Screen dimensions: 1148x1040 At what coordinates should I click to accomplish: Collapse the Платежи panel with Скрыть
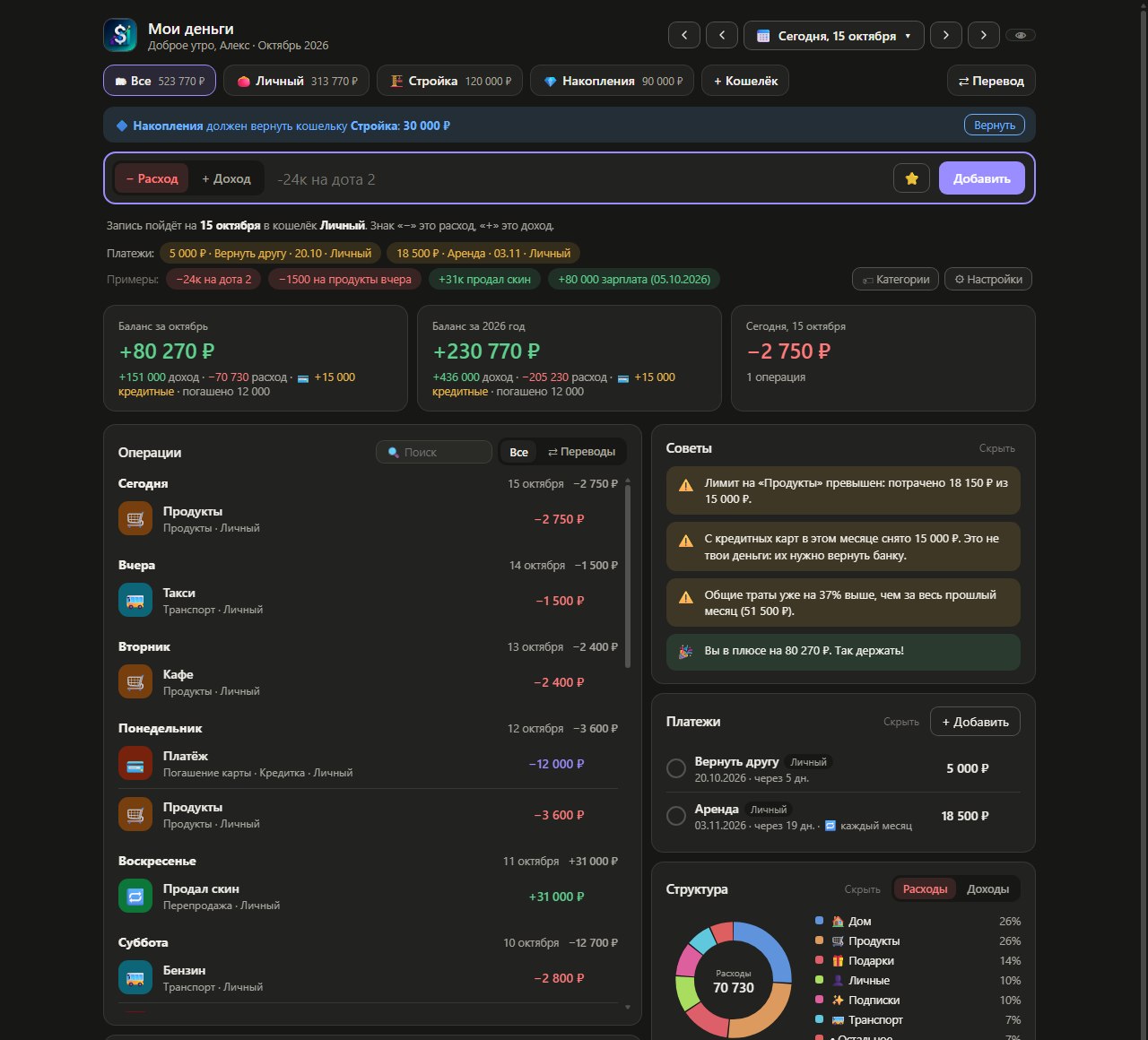901,722
